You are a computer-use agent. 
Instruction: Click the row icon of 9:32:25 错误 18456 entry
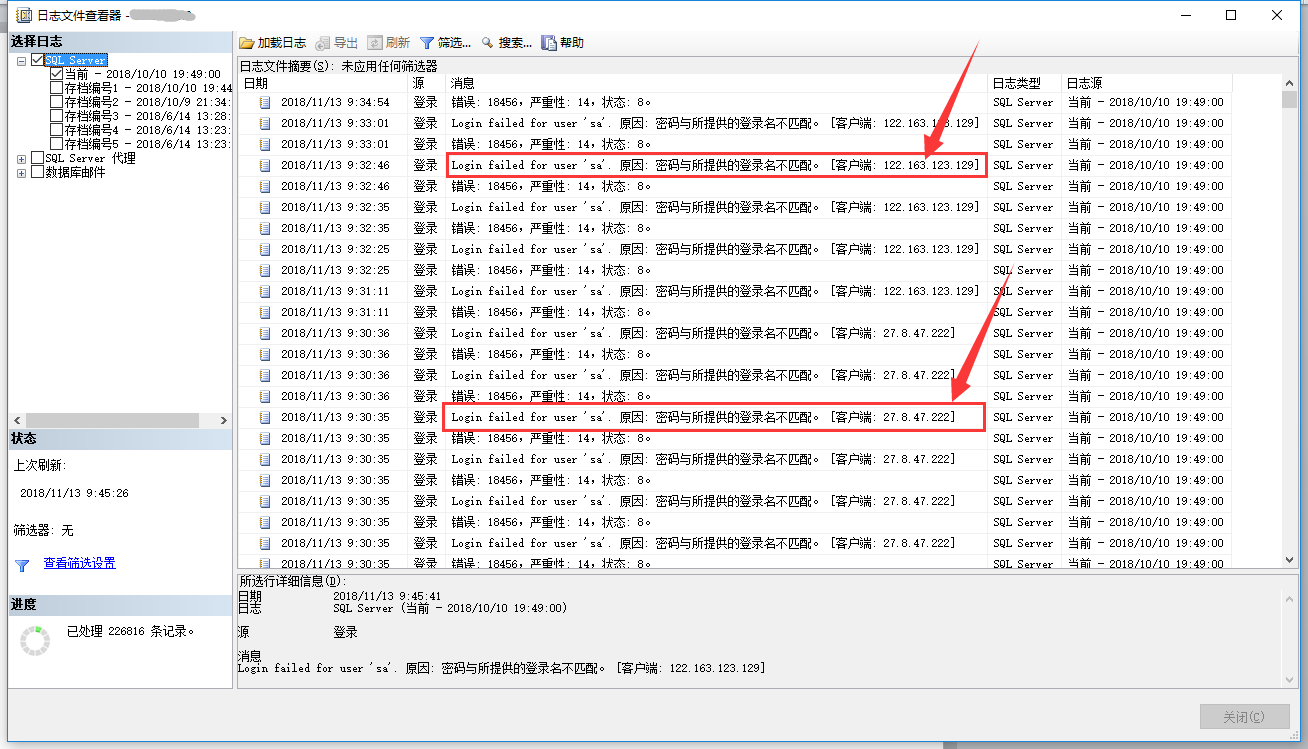pos(265,270)
